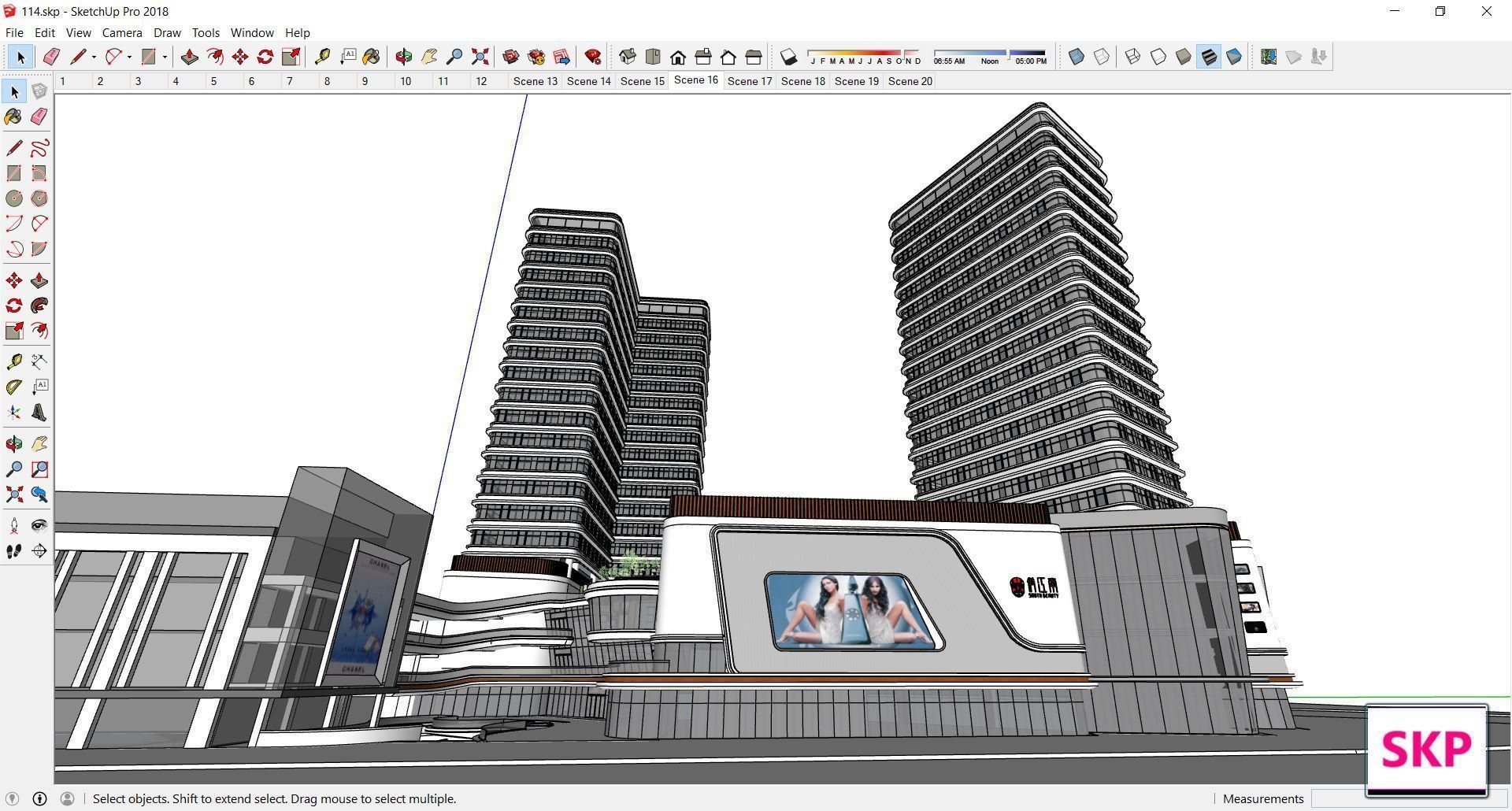Screen dimensions: 1512x811
Task: Enable Hidden Line face style
Action: (1158, 57)
